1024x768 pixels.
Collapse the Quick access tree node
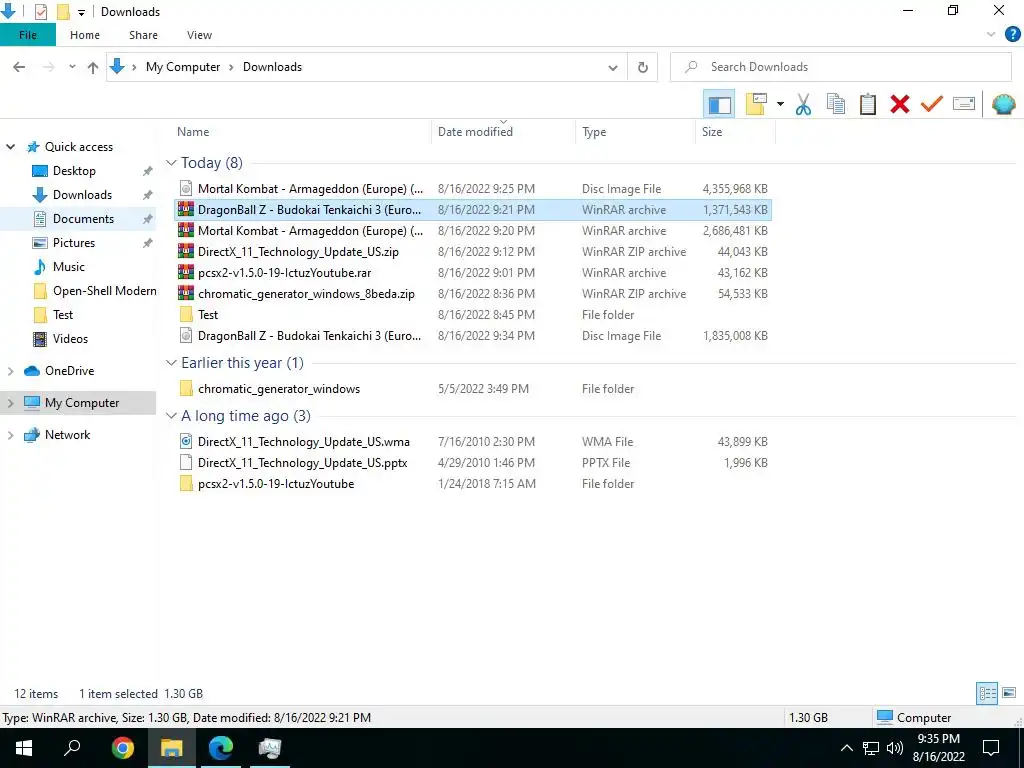click(x=10, y=146)
